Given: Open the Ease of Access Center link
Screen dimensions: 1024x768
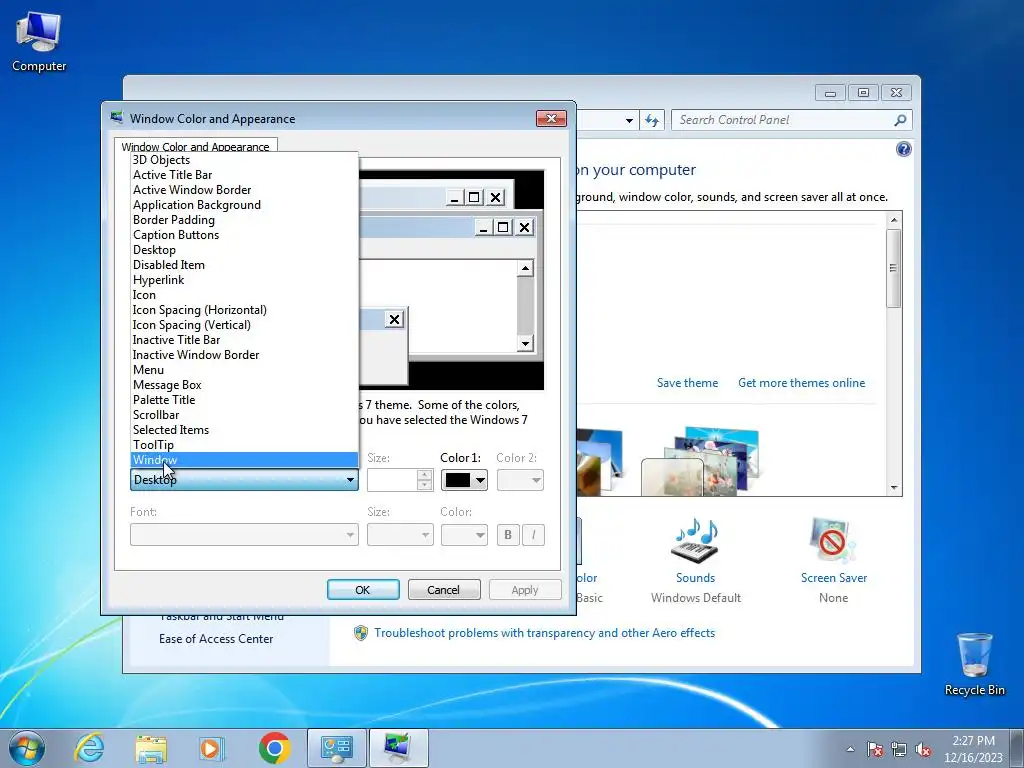Looking at the screenshot, I should tap(216, 639).
